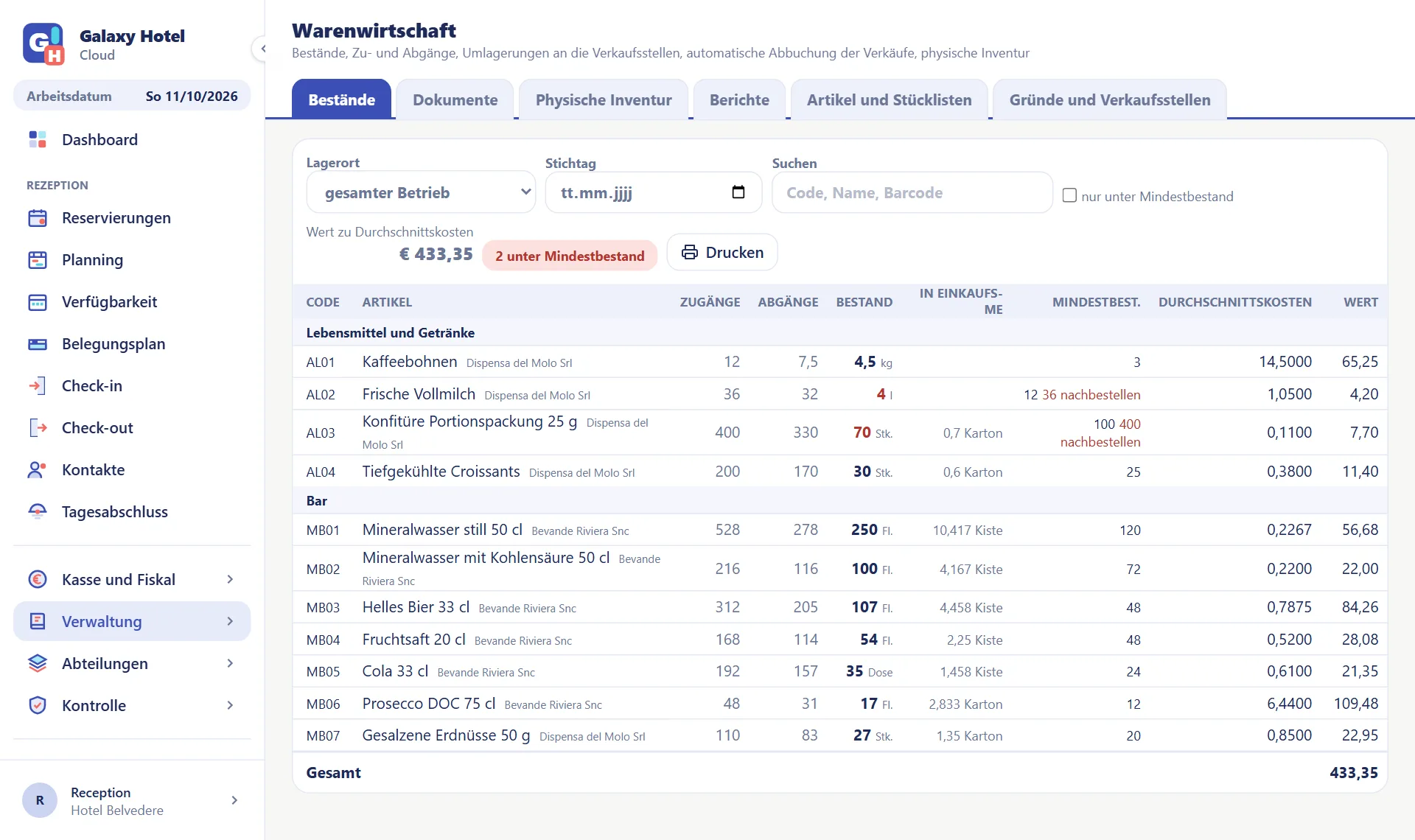Open the Lagerort gesamter Betrieb dropdown
This screenshot has height=840, width=1415.
coord(421,192)
